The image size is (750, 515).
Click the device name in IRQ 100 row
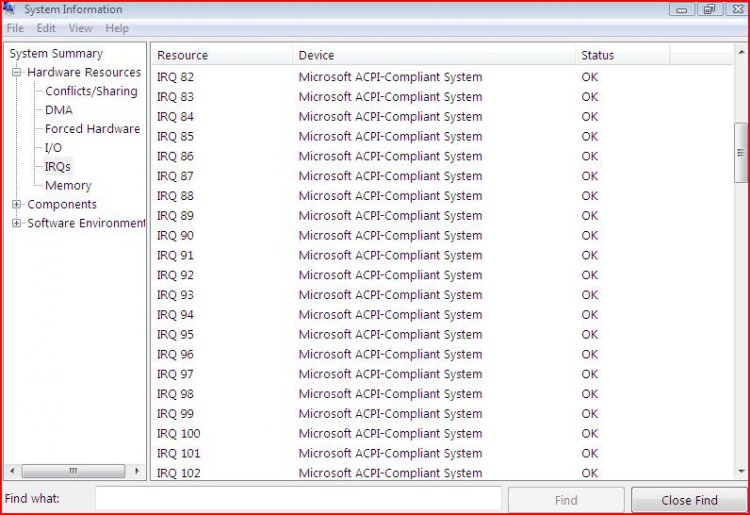[390, 434]
